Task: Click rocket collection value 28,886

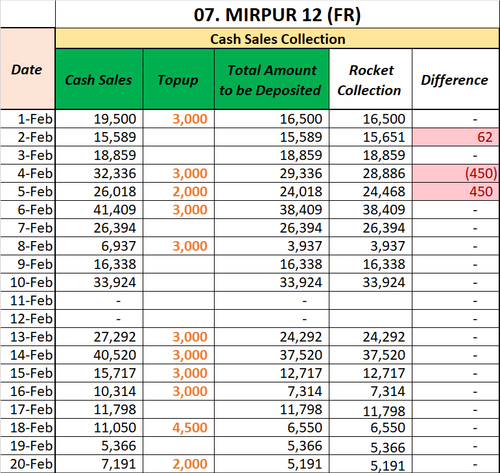Action: (x=371, y=173)
